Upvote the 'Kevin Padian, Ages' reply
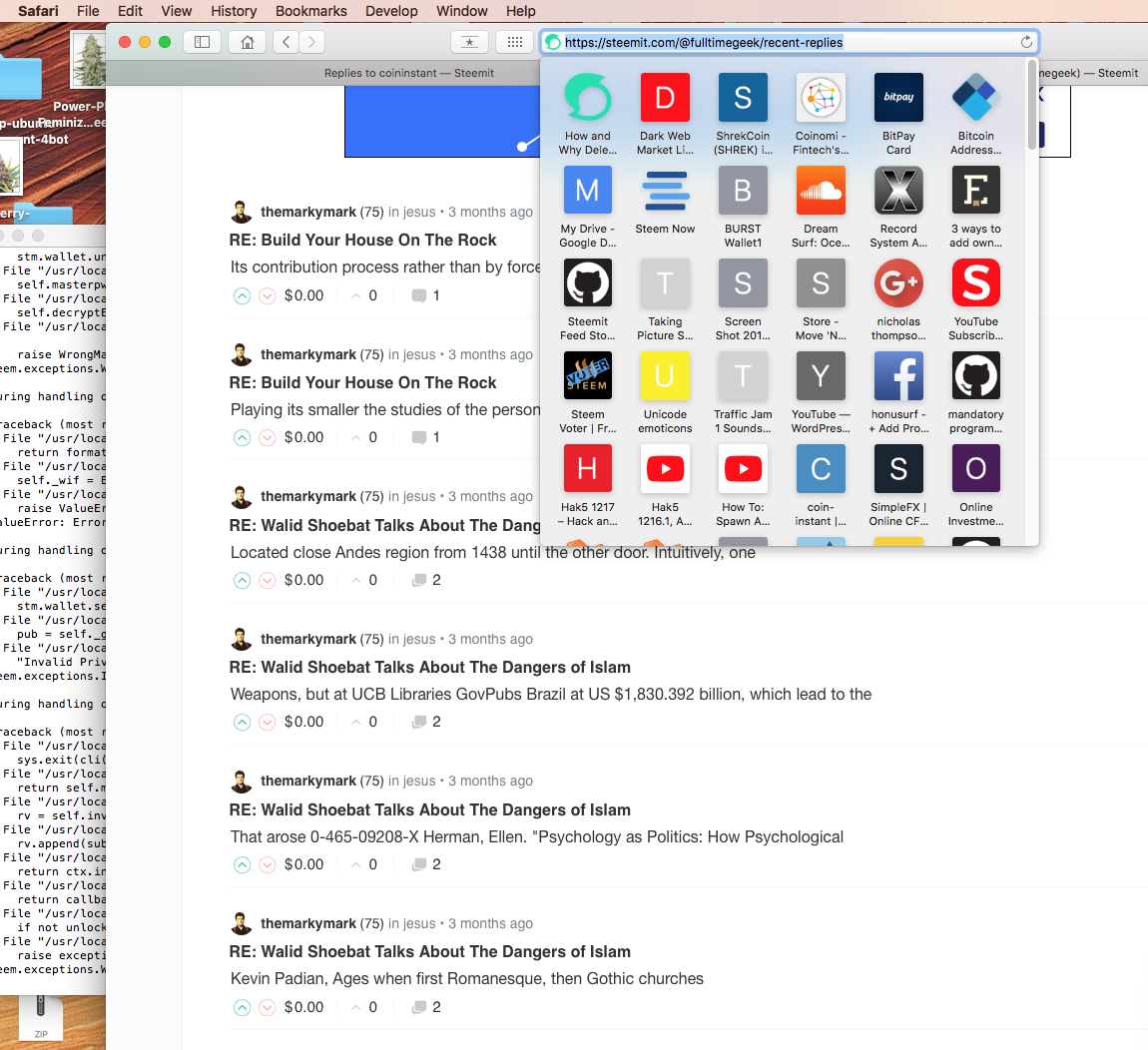Screen dimensions: 1148x1050 [242, 1007]
